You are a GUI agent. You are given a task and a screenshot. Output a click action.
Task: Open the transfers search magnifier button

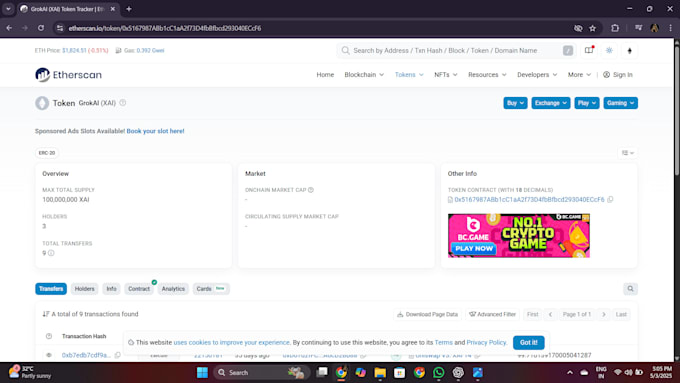pos(630,289)
